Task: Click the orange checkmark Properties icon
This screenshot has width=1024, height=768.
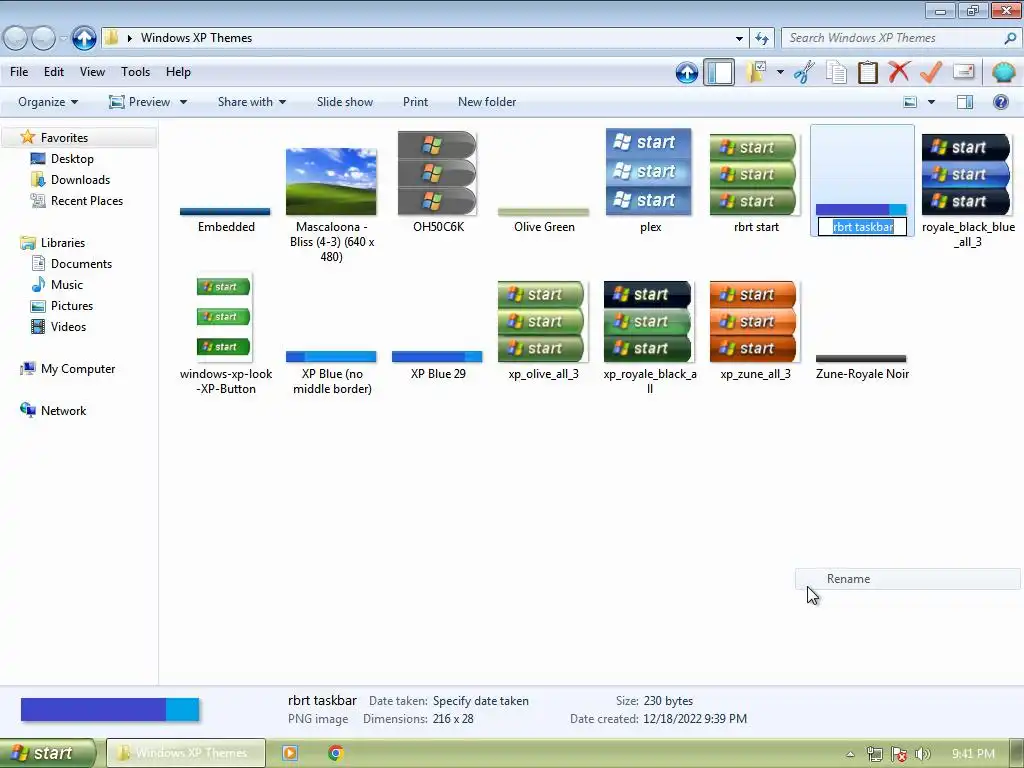Action: point(931,72)
